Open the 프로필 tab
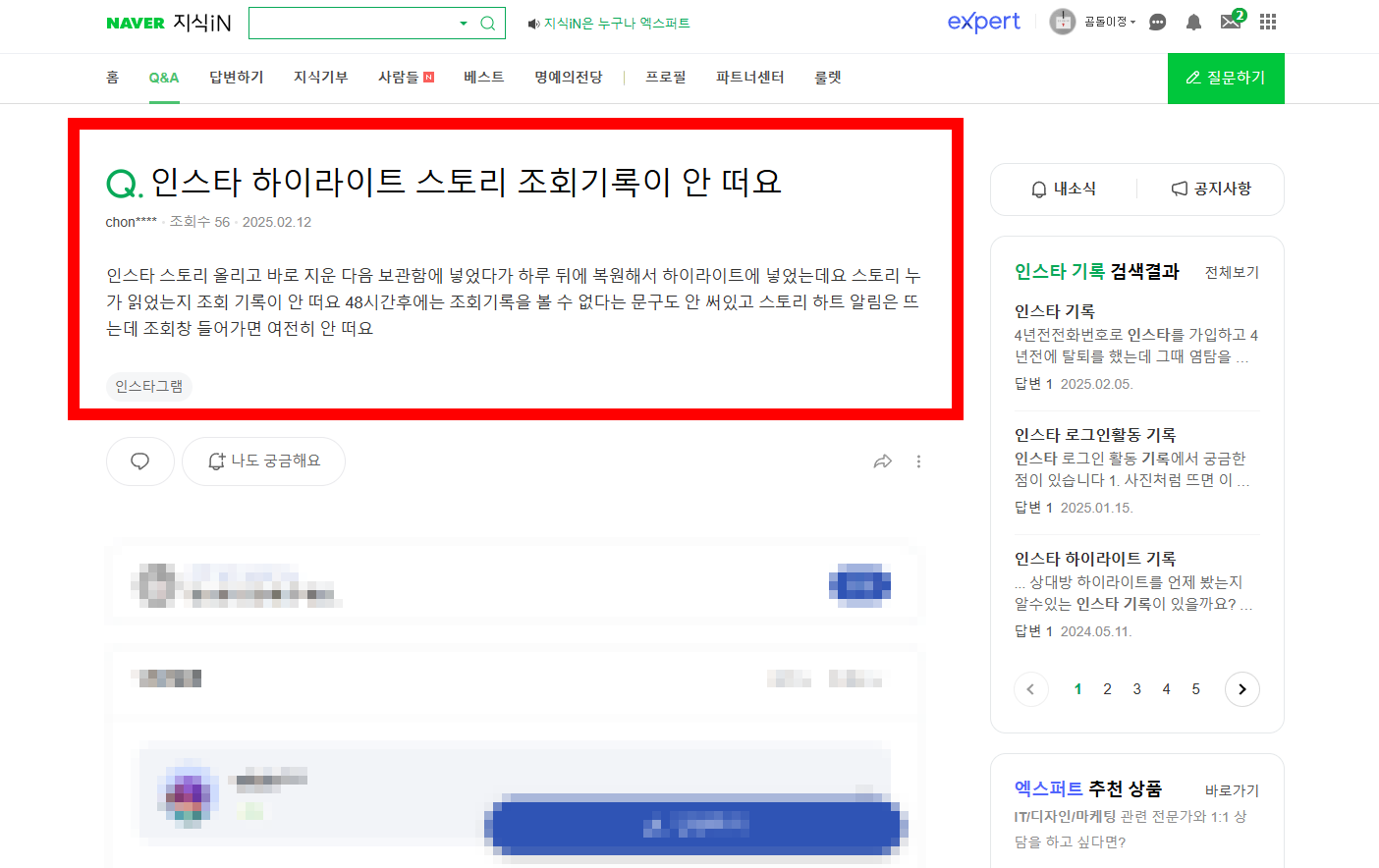The height and width of the screenshot is (868, 1379). (x=666, y=78)
